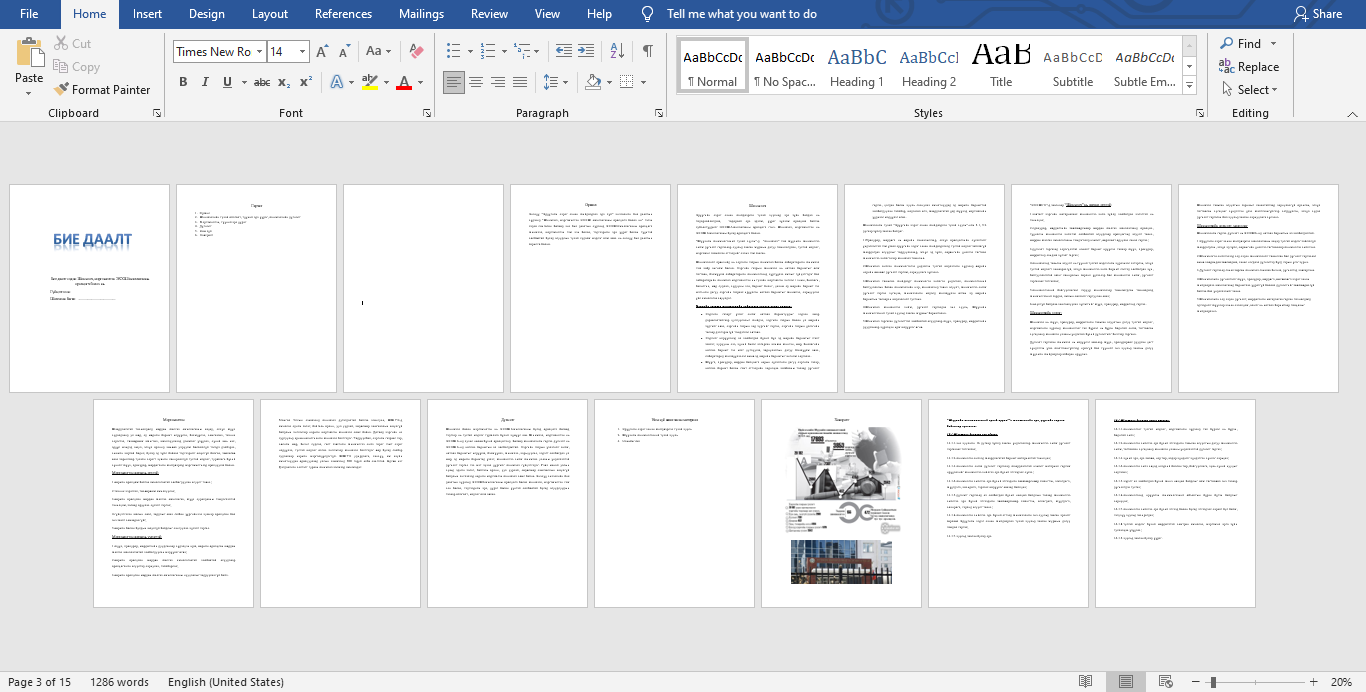Apply the Heading 1 style

pyautogui.click(x=856, y=67)
